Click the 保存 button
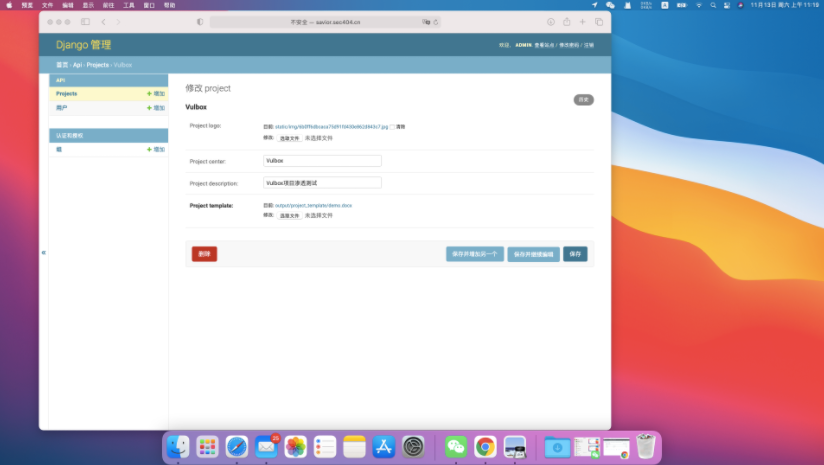 tap(575, 254)
